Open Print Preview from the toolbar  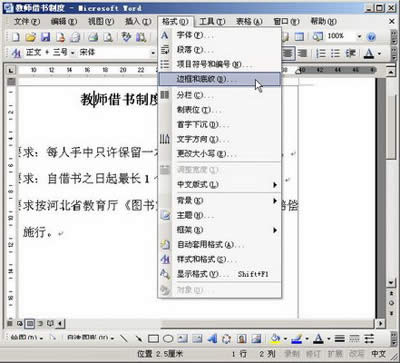click(108, 37)
